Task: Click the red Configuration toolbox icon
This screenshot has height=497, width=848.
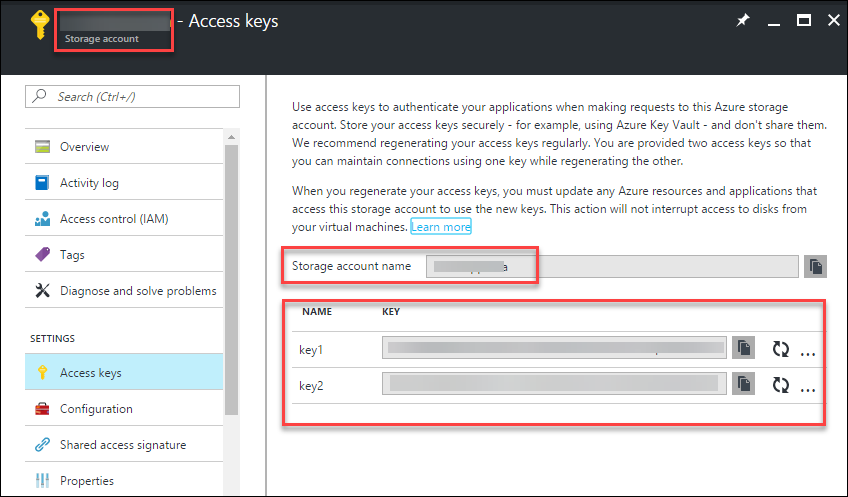Action: 42,408
